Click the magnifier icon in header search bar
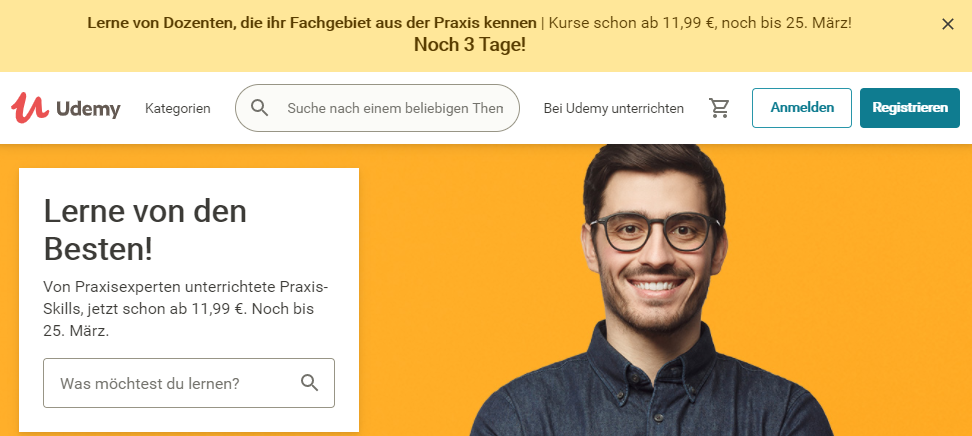The image size is (972, 436). coord(260,108)
